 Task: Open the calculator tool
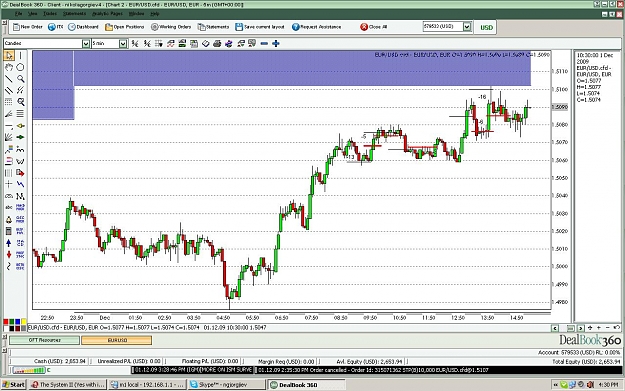[x=9, y=231]
